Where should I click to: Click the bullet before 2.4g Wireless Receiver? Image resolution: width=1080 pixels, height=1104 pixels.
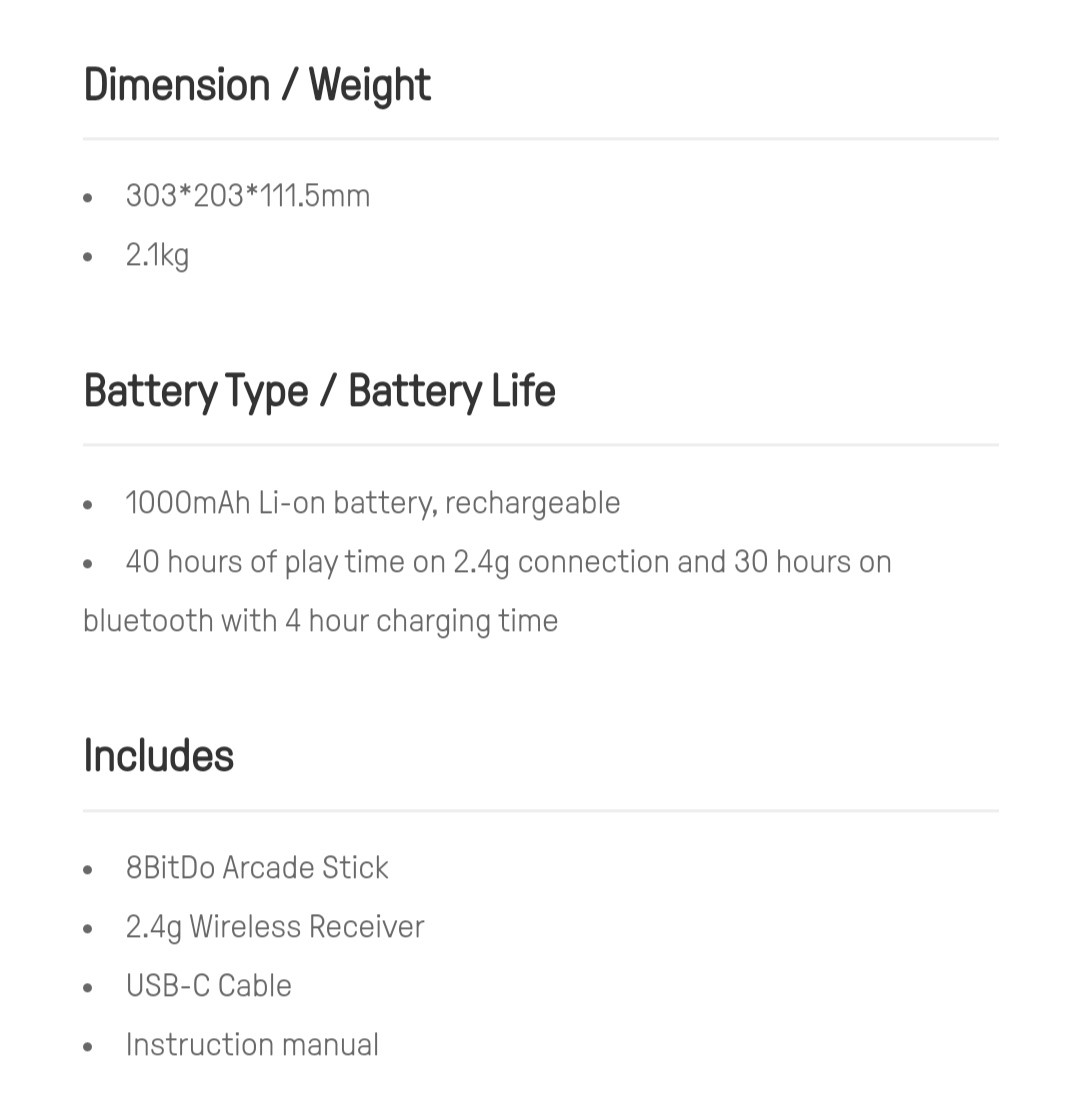coord(87,929)
